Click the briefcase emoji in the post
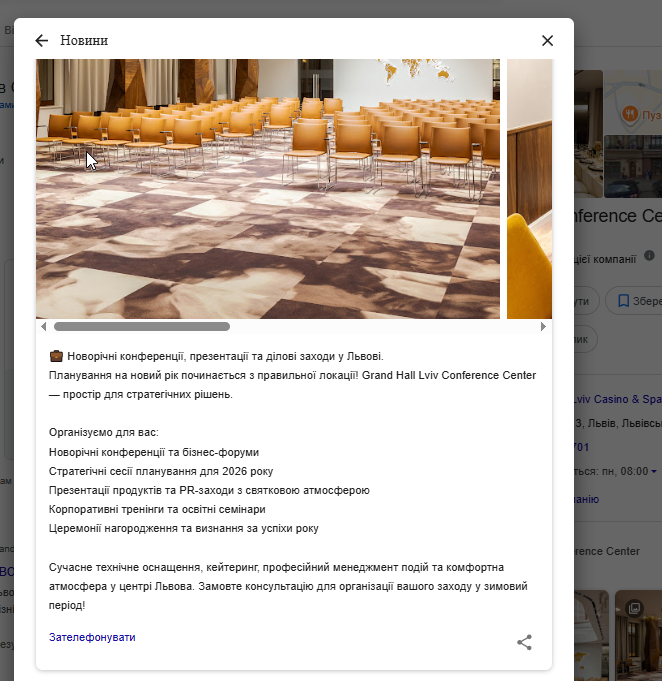Viewport: 662px width, 681px height. [56, 357]
